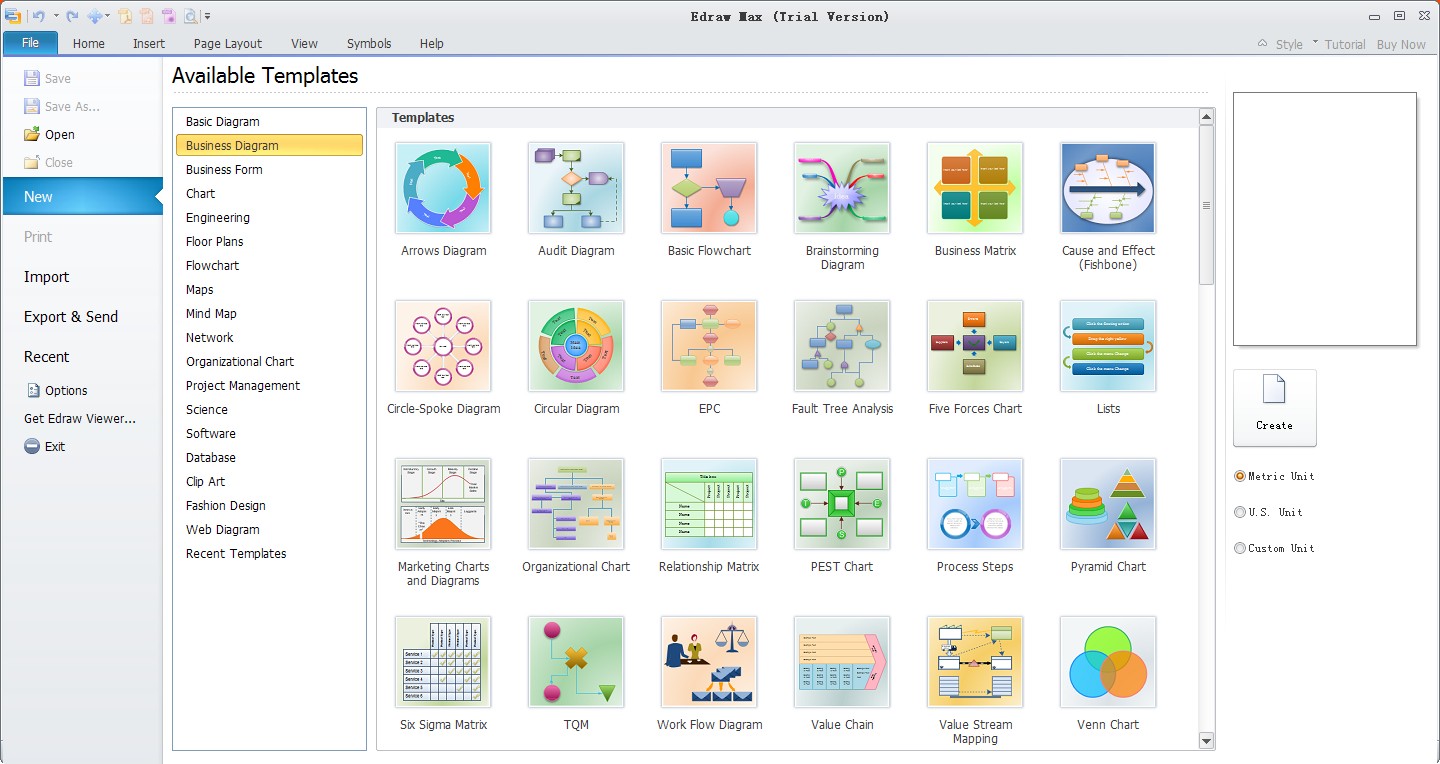Select the Arrows Diagram template icon
The image size is (1440, 764).
coord(443,188)
